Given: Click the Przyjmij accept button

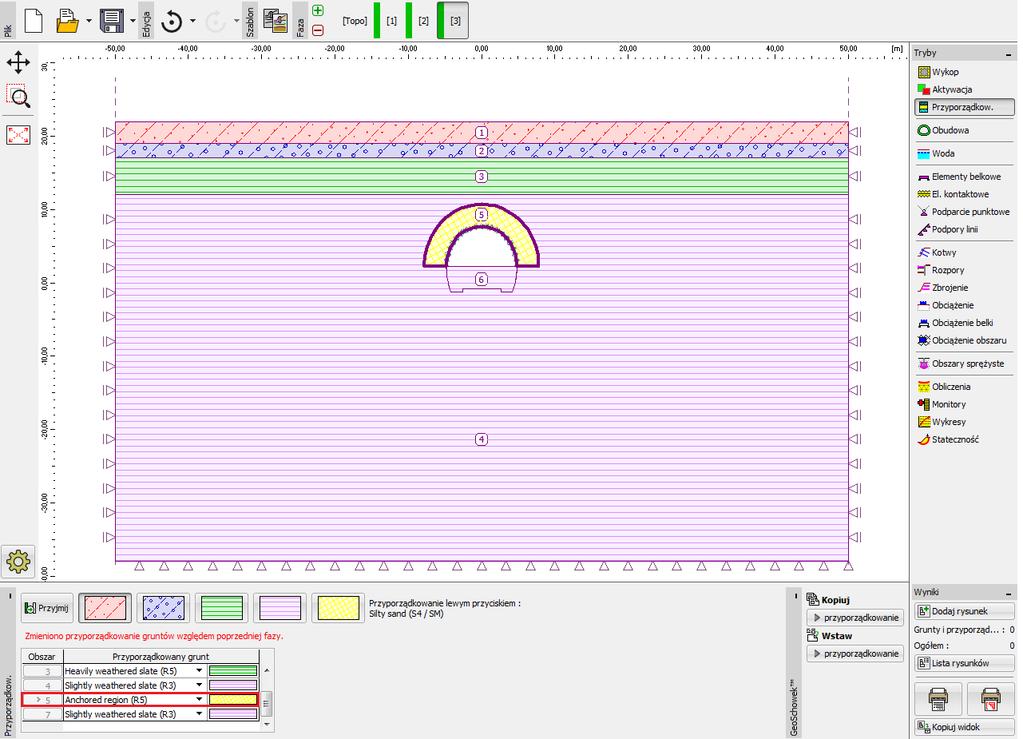Looking at the screenshot, I should (x=46, y=608).
